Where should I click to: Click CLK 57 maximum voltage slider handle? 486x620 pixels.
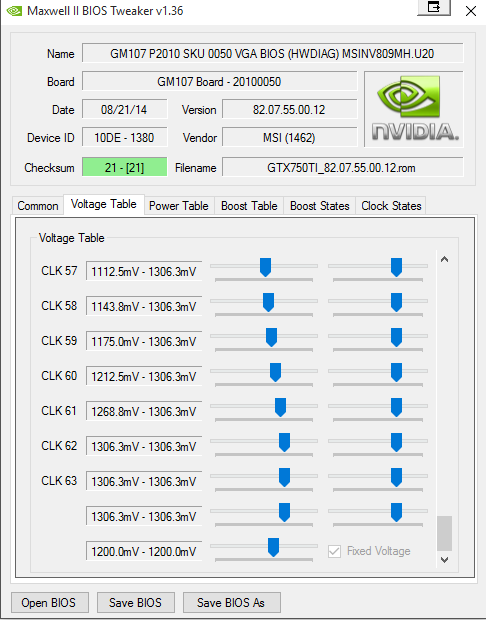tap(396, 267)
